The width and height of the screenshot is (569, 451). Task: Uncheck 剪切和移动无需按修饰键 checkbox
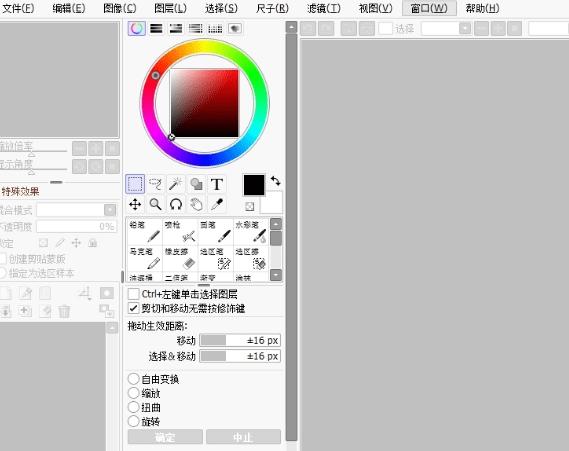coord(133,308)
